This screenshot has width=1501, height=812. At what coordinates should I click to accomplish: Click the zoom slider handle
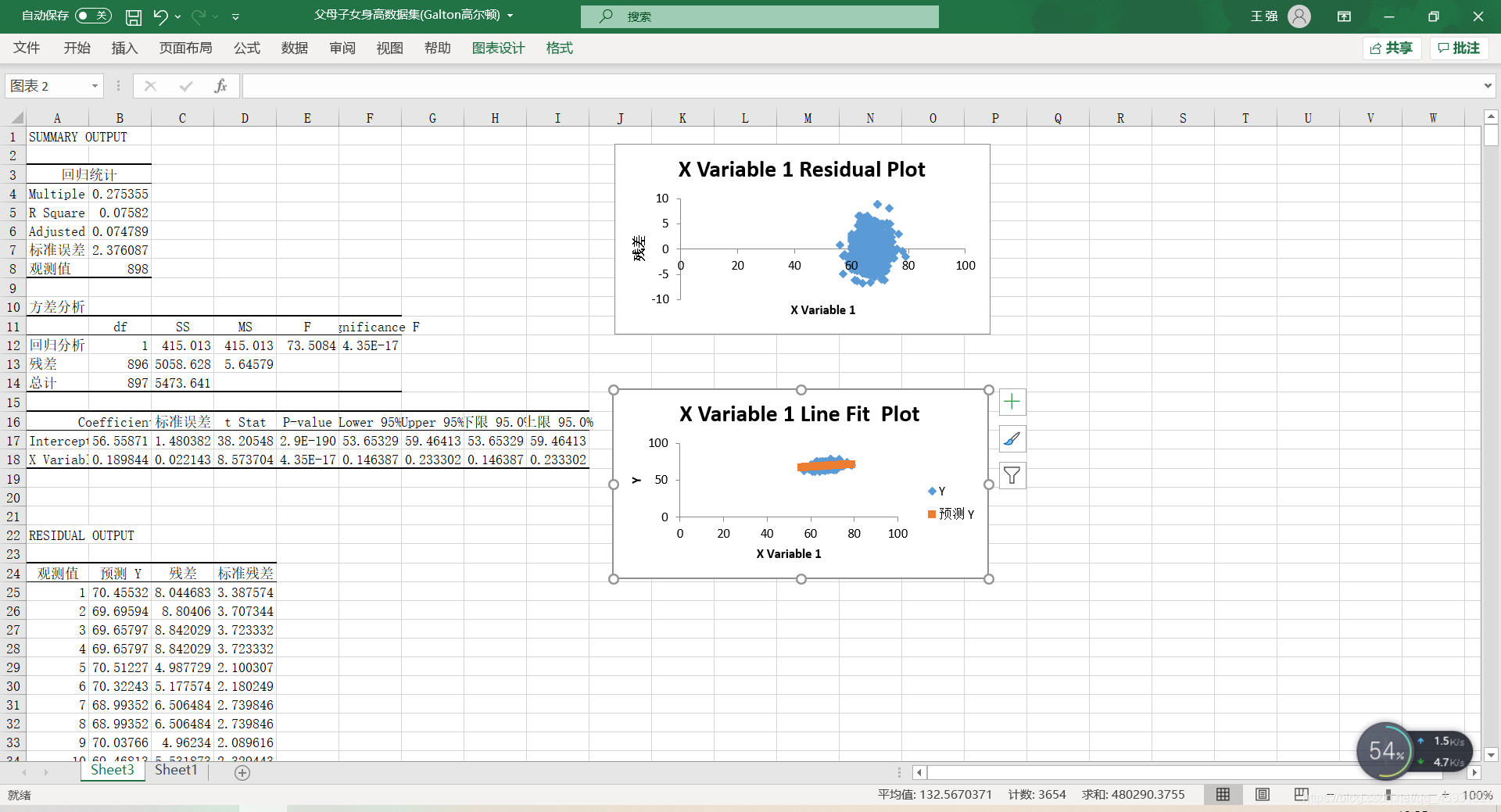point(1388,795)
